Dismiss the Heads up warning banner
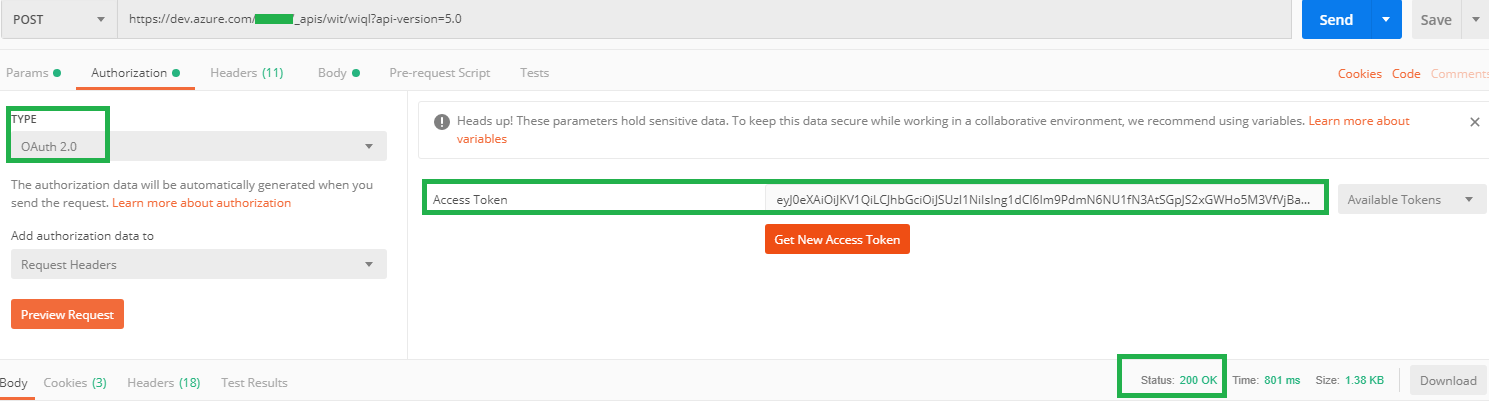 pyautogui.click(x=1474, y=122)
